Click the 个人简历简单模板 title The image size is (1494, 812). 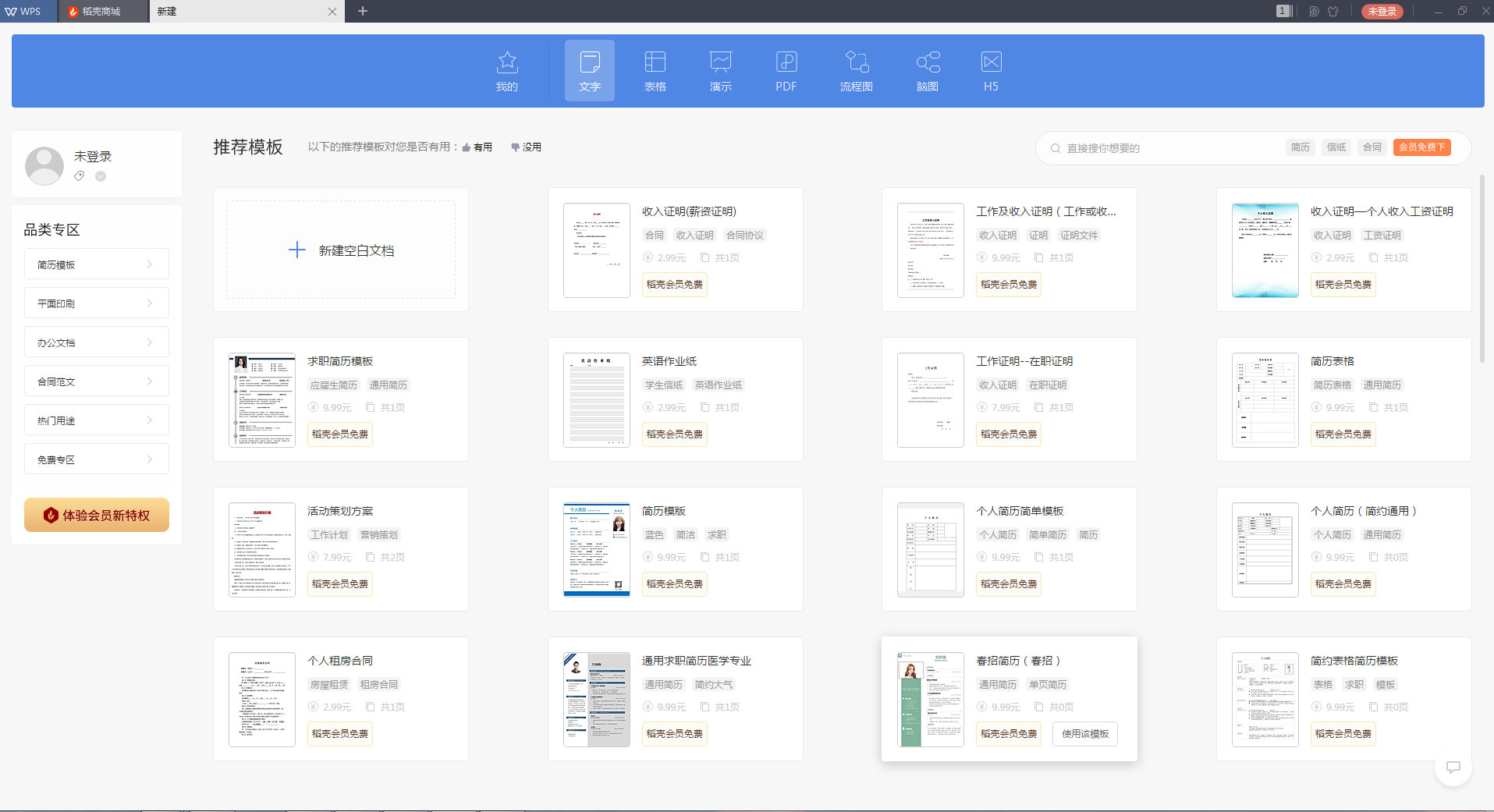[1020, 511]
